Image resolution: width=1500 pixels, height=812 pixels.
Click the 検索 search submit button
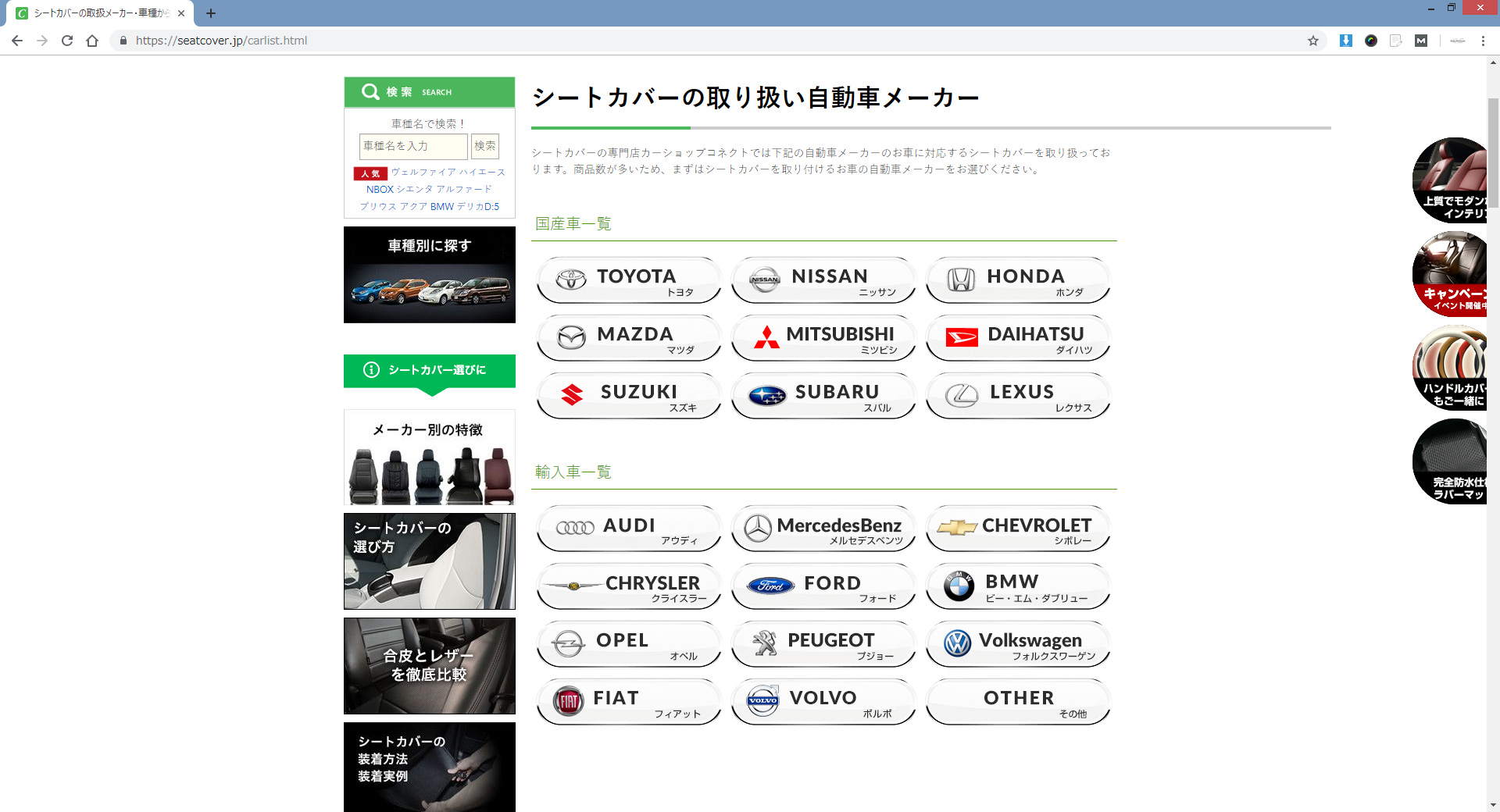coord(485,146)
